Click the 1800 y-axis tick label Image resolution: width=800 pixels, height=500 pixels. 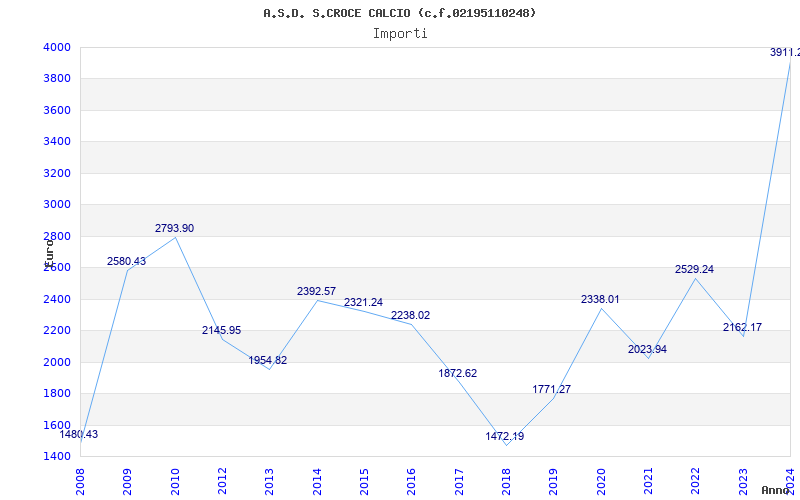(x=57, y=393)
